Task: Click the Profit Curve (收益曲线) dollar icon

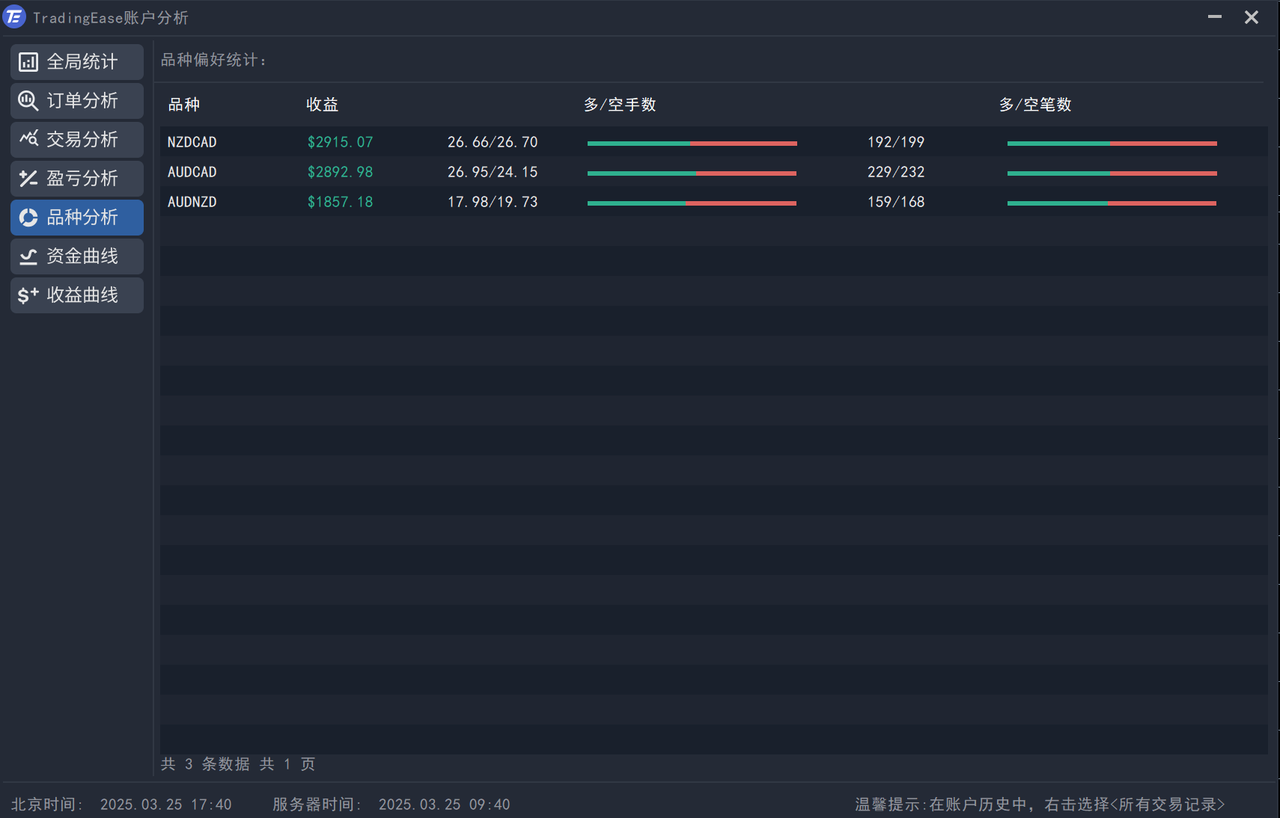Action: pyautogui.click(x=28, y=295)
